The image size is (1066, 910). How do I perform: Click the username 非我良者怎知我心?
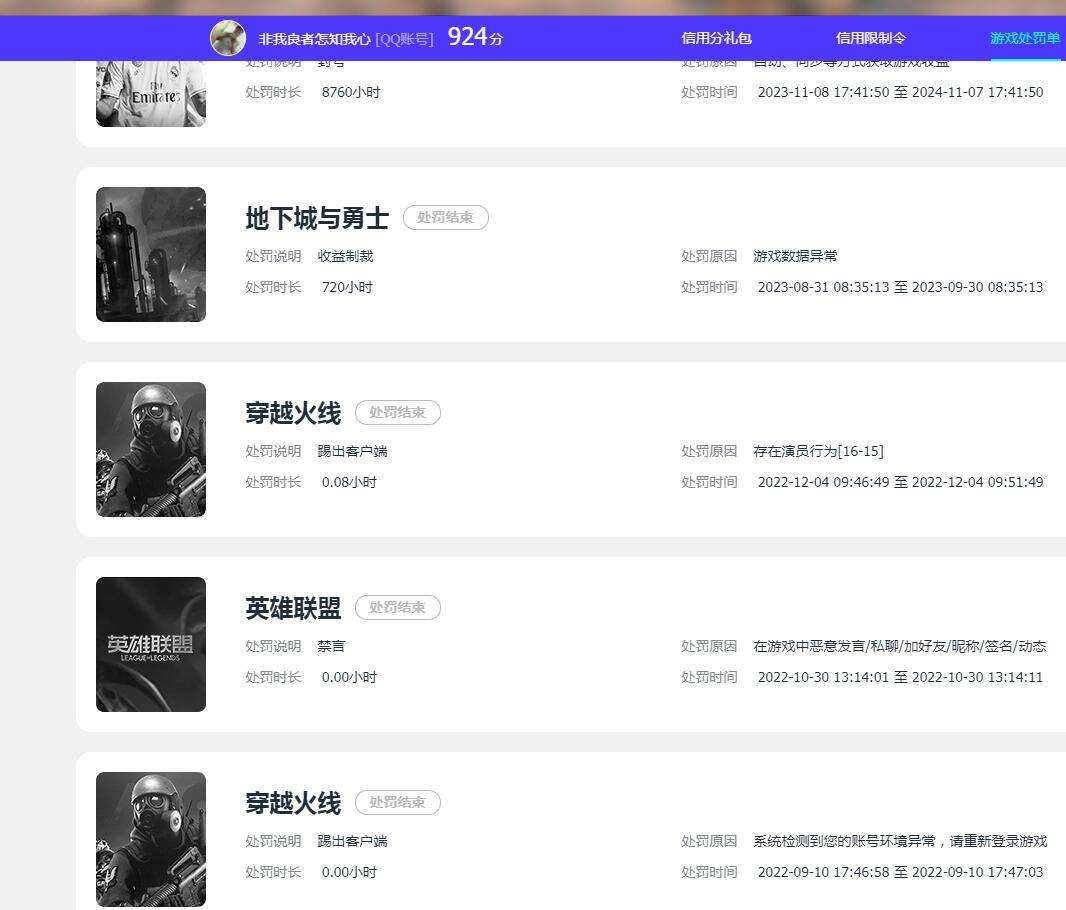314,39
